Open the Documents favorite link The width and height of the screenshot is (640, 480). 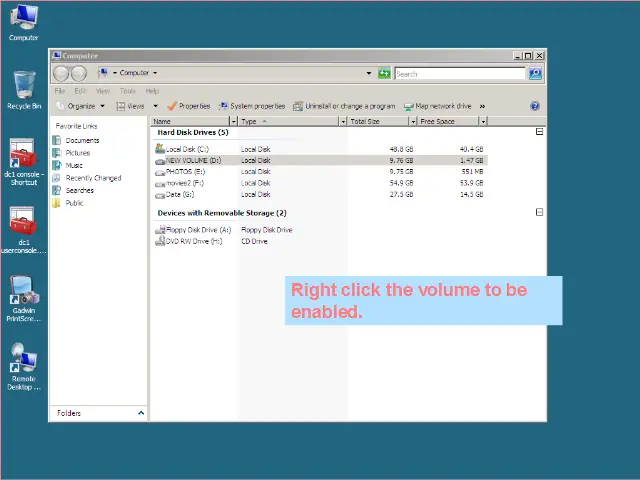point(82,141)
